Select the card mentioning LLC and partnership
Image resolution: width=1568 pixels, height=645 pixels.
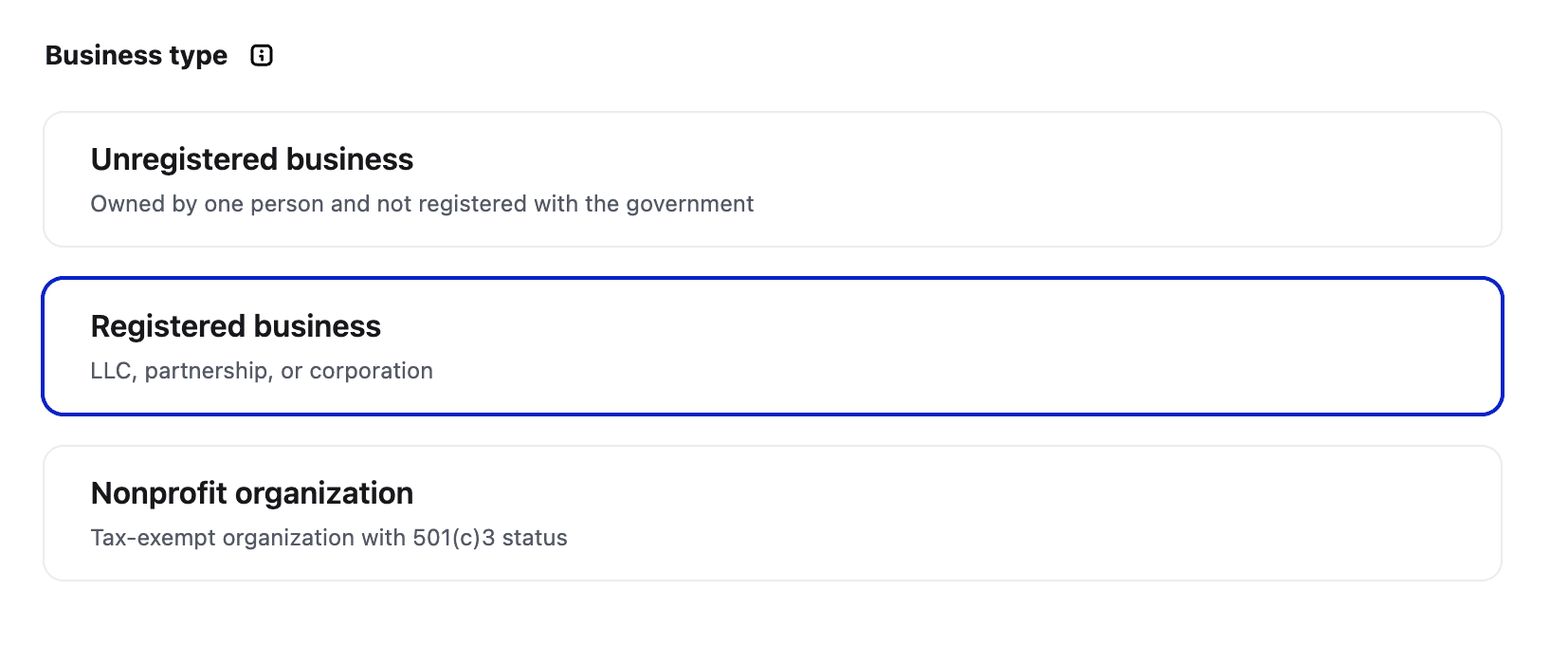click(773, 346)
